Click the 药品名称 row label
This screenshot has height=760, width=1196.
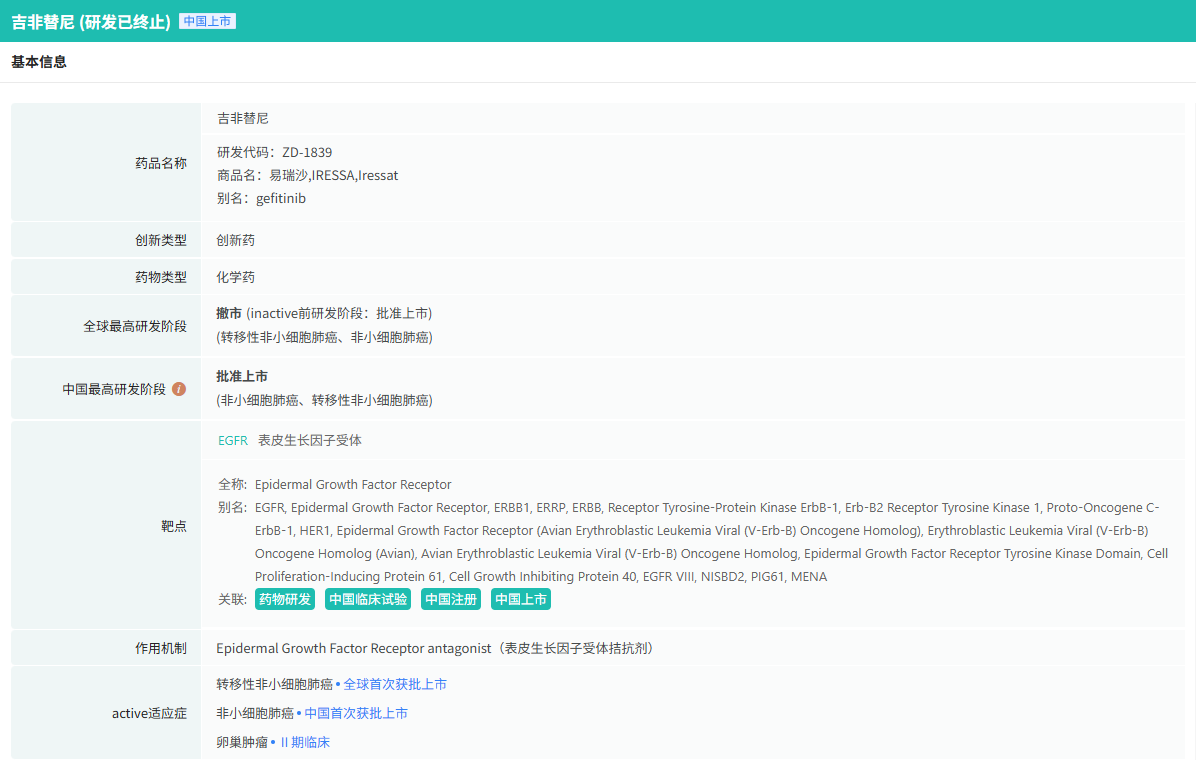(x=161, y=163)
